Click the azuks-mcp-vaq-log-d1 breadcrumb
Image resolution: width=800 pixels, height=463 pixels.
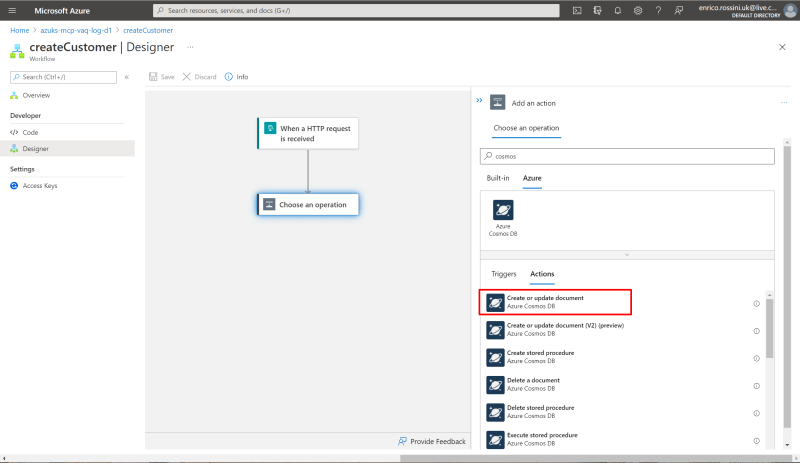[76, 30]
